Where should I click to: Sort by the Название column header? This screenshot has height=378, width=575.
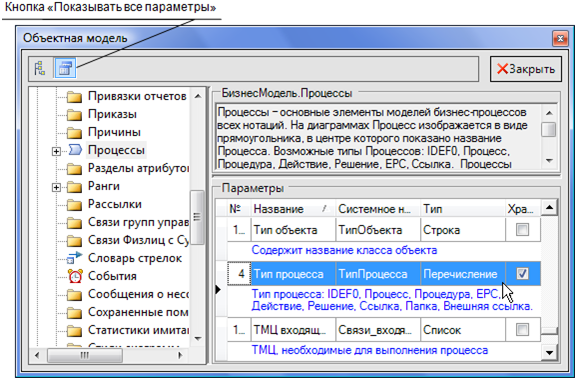[x=293, y=209]
